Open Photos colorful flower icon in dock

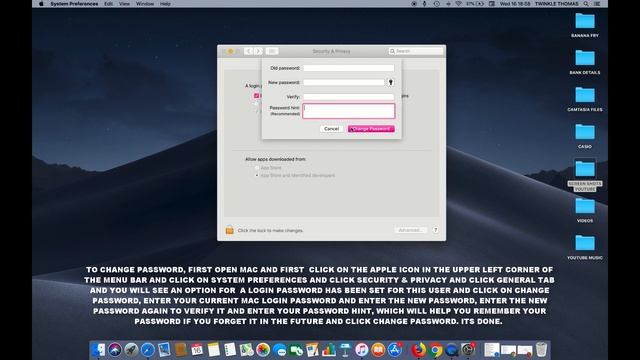[263, 350]
